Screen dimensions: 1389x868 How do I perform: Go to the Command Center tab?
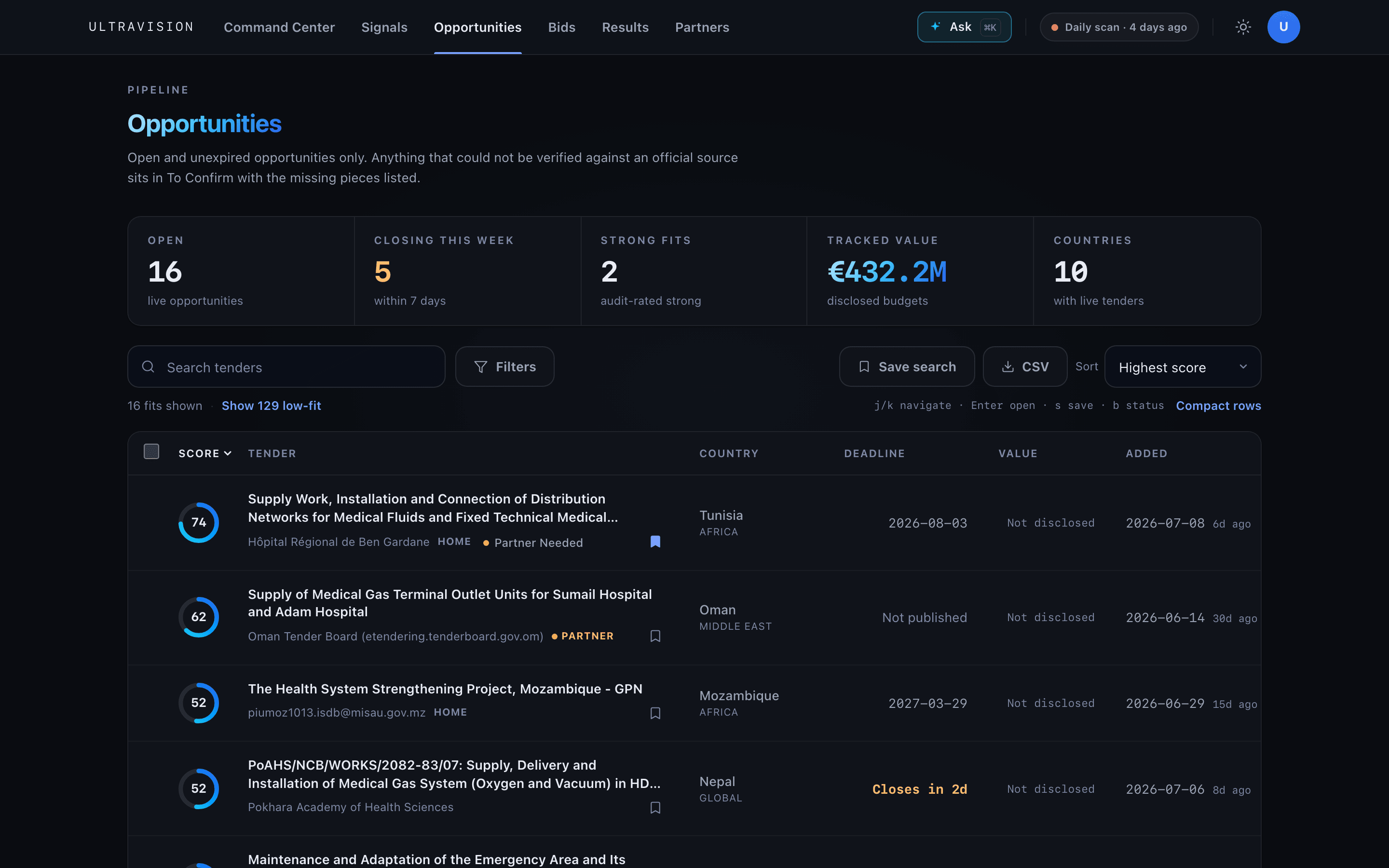click(279, 27)
